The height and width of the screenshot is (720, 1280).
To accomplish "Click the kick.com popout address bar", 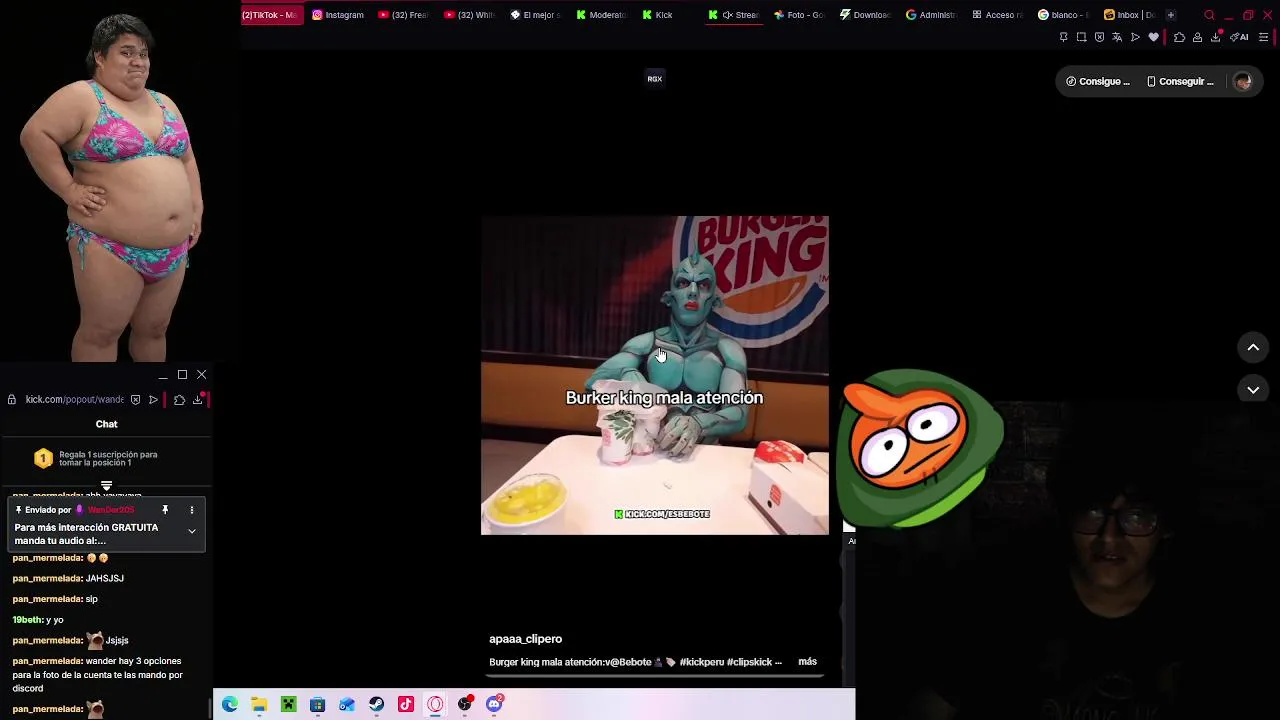I will point(74,400).
